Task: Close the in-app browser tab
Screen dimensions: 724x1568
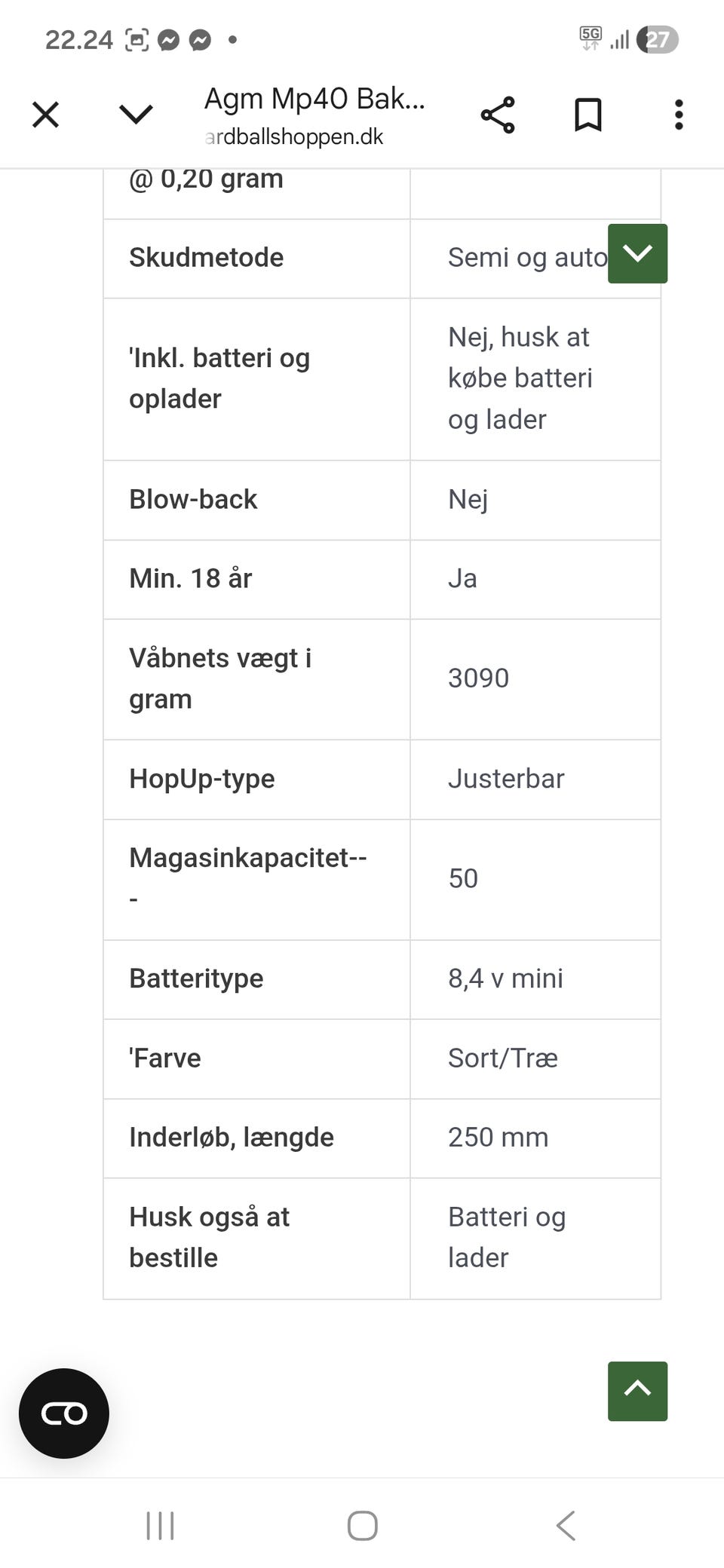Action: click(45, 115)
